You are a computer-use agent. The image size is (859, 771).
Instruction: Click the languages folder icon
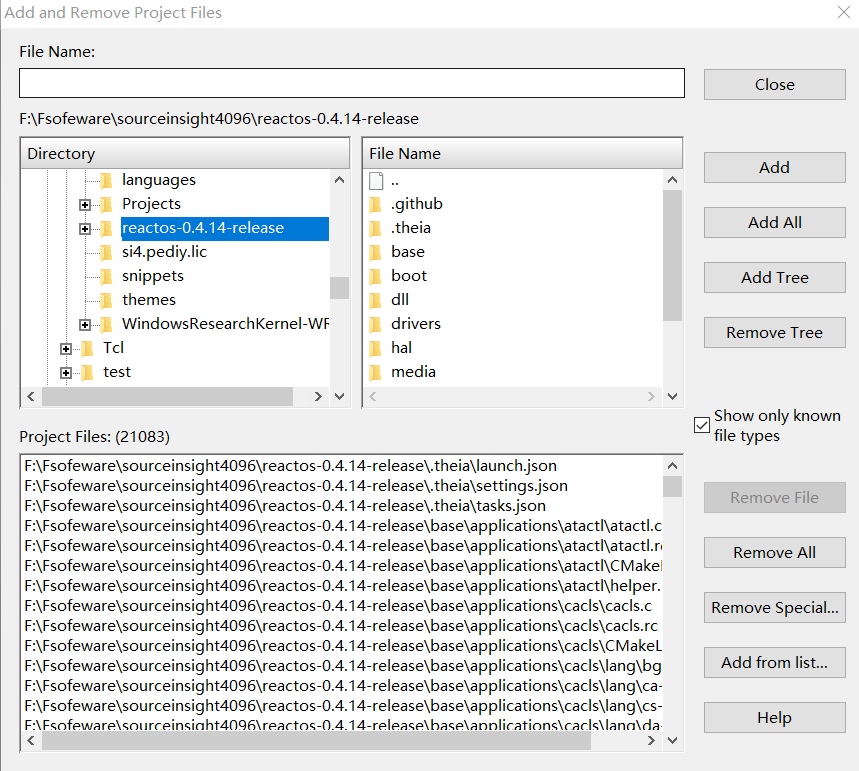(x=106, y=180)
